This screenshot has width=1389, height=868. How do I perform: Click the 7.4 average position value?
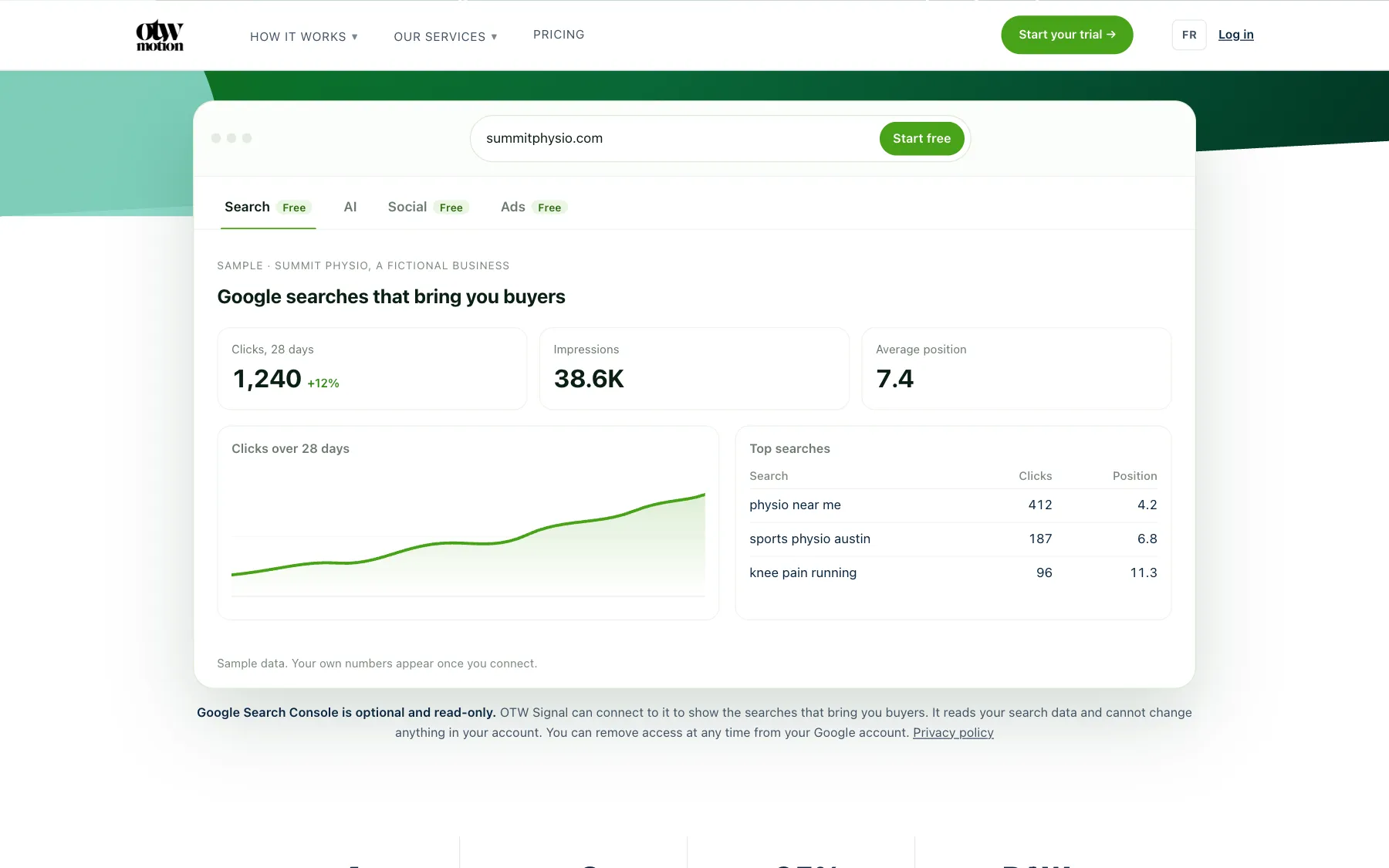tap(894, 379)
